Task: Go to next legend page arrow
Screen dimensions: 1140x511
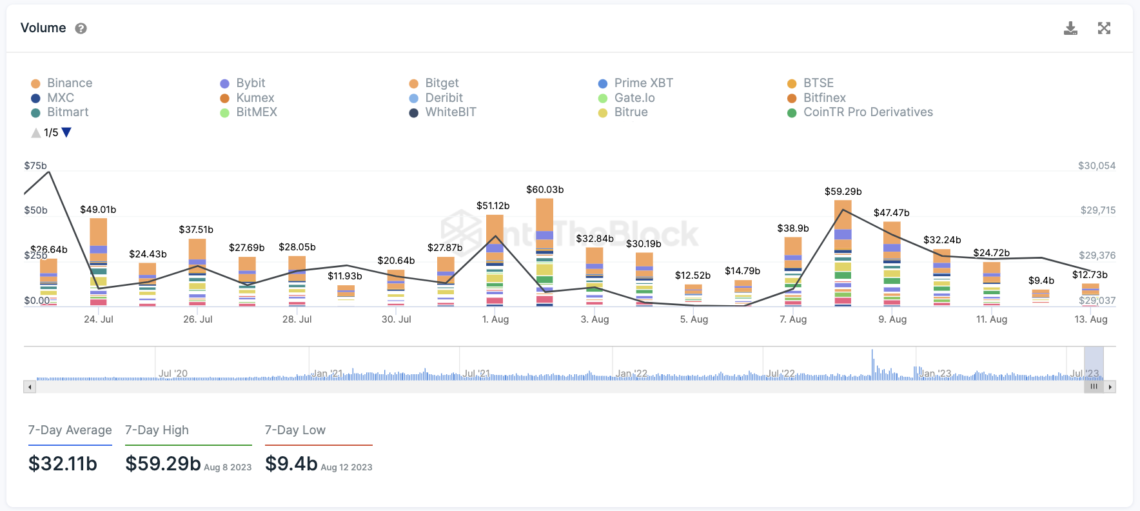Action: [67, 132]
